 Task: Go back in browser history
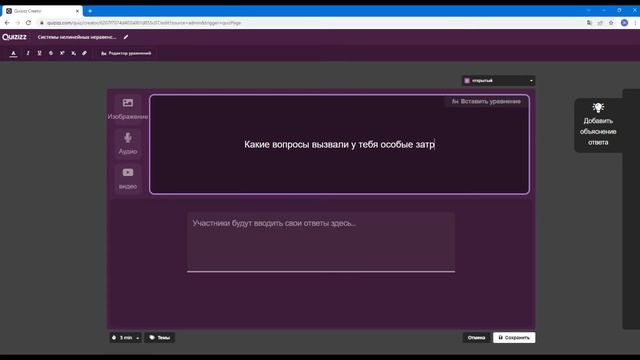7,23
